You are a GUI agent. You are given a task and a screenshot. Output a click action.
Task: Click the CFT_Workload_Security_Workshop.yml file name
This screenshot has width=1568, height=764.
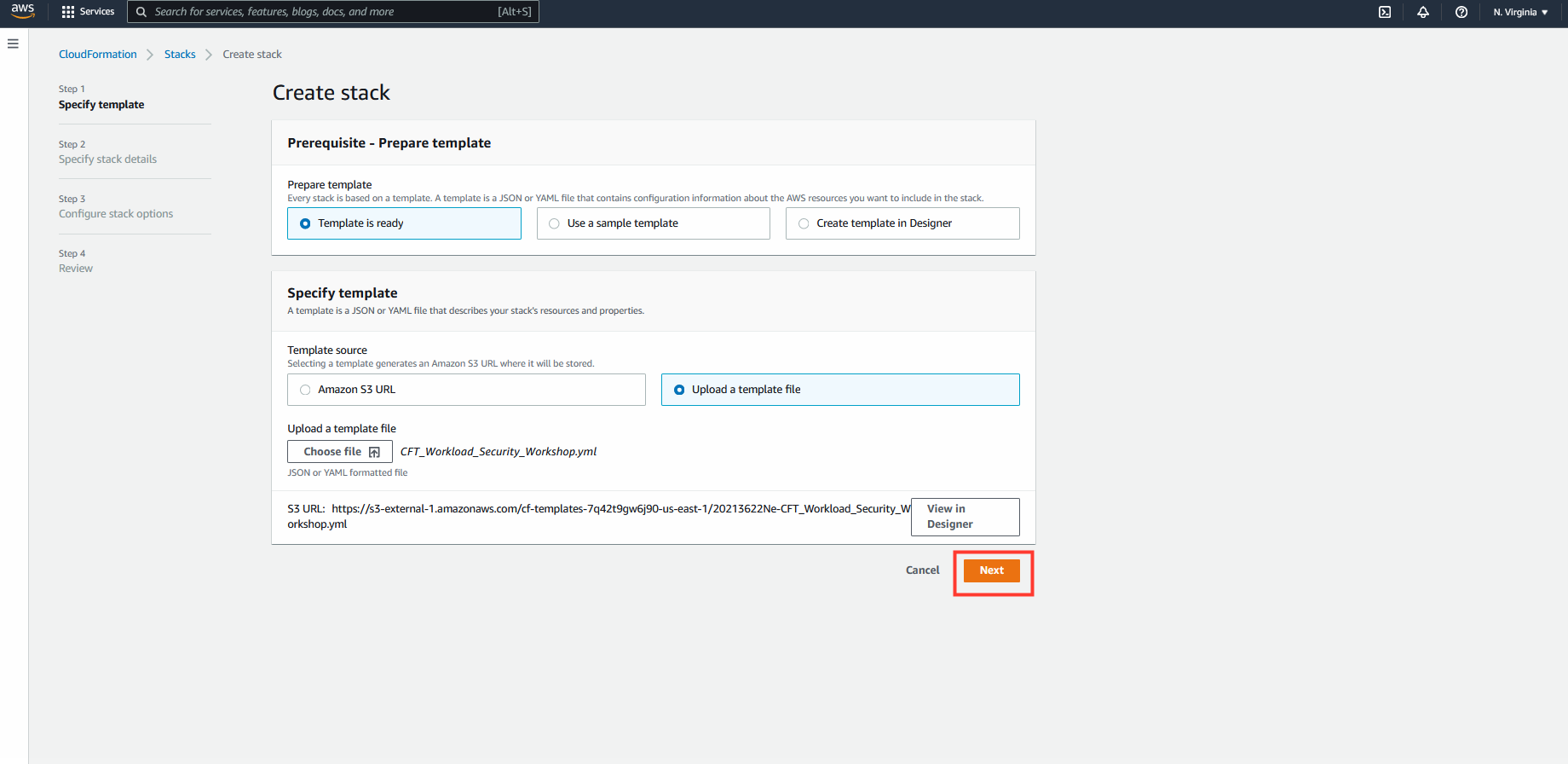[x=499, y=452]
